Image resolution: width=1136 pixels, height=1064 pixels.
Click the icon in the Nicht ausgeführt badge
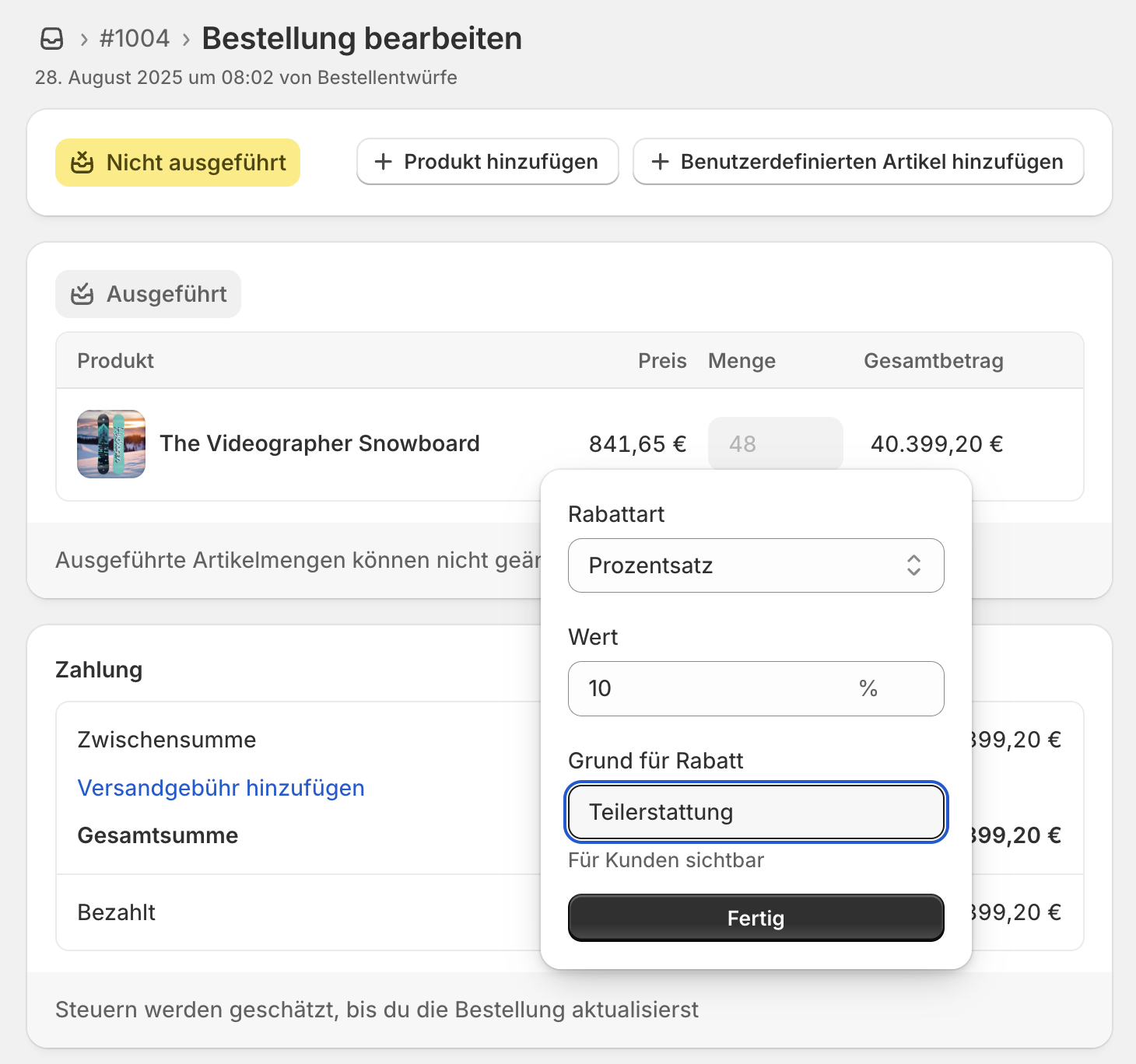coord(82,163)
